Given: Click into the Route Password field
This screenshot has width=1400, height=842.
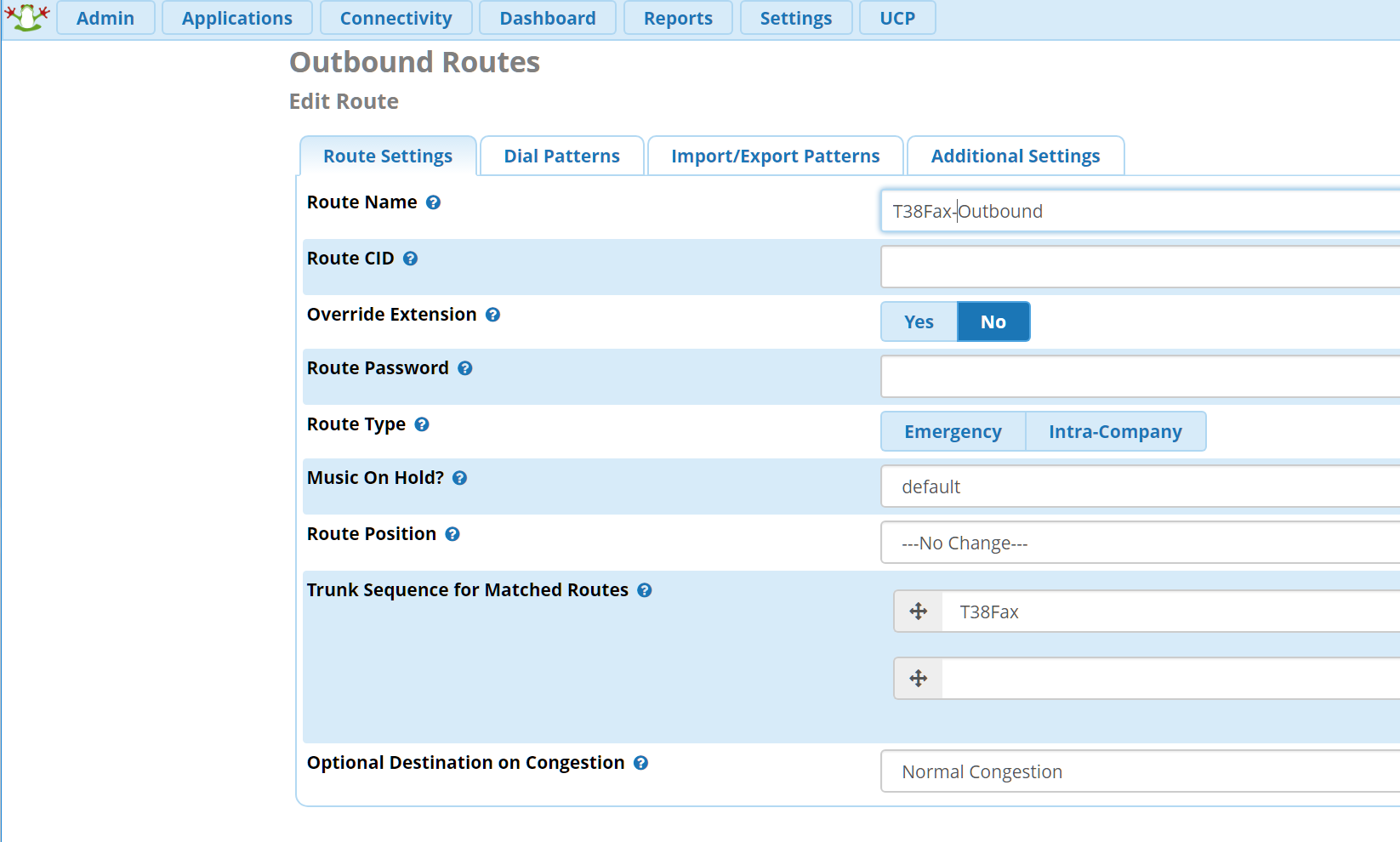Looking at the screenshot, I should pyautogui.click(x=1140, y=377).
